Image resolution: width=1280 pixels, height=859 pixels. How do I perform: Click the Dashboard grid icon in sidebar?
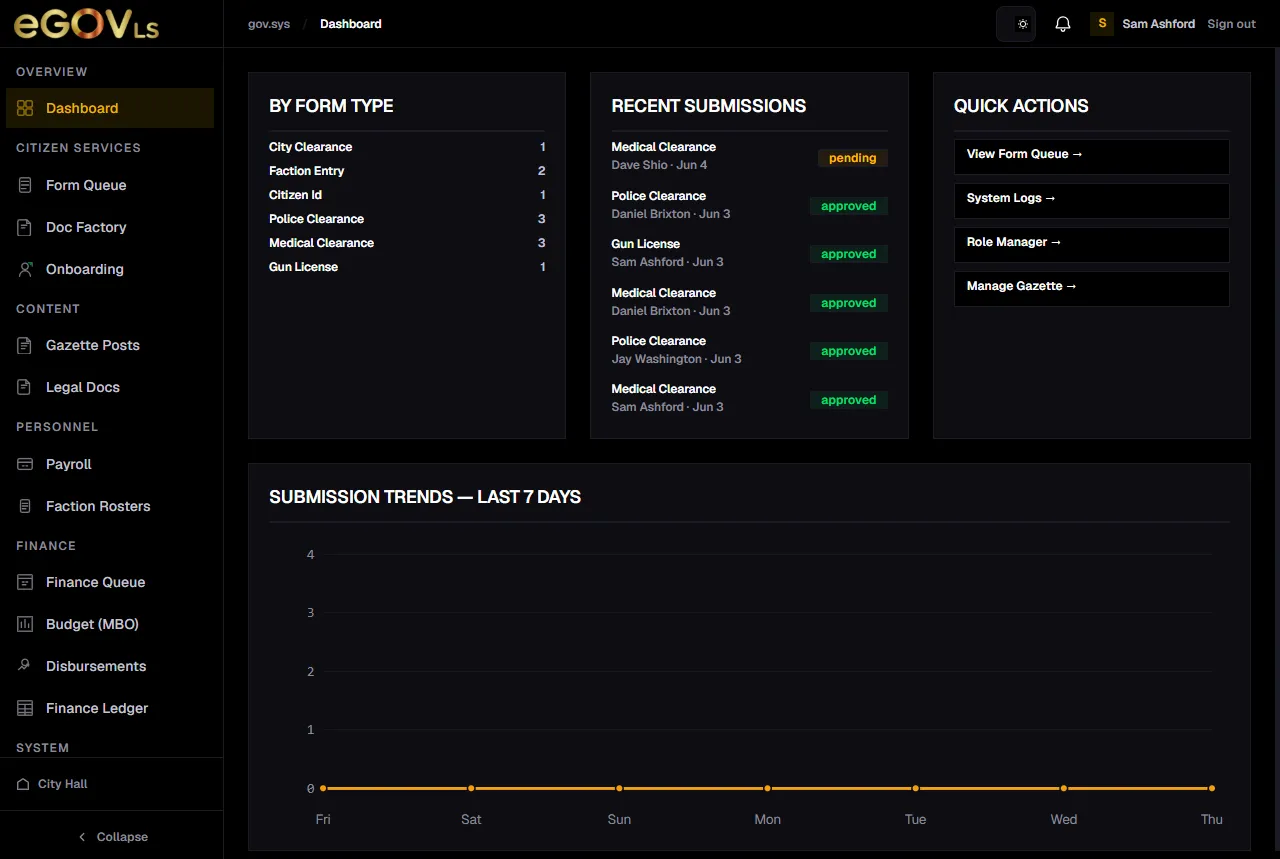[25, 108]
